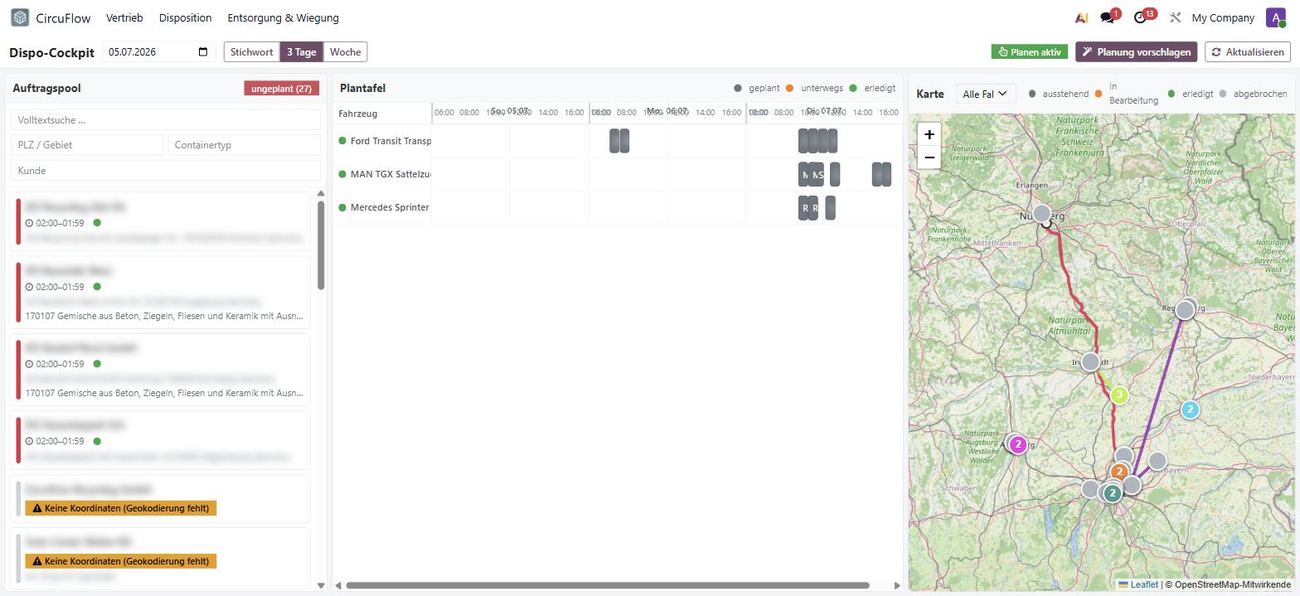Click MAN TGX task block labeled S
This screenshot has height=596, width=1300.
(819, 174)
